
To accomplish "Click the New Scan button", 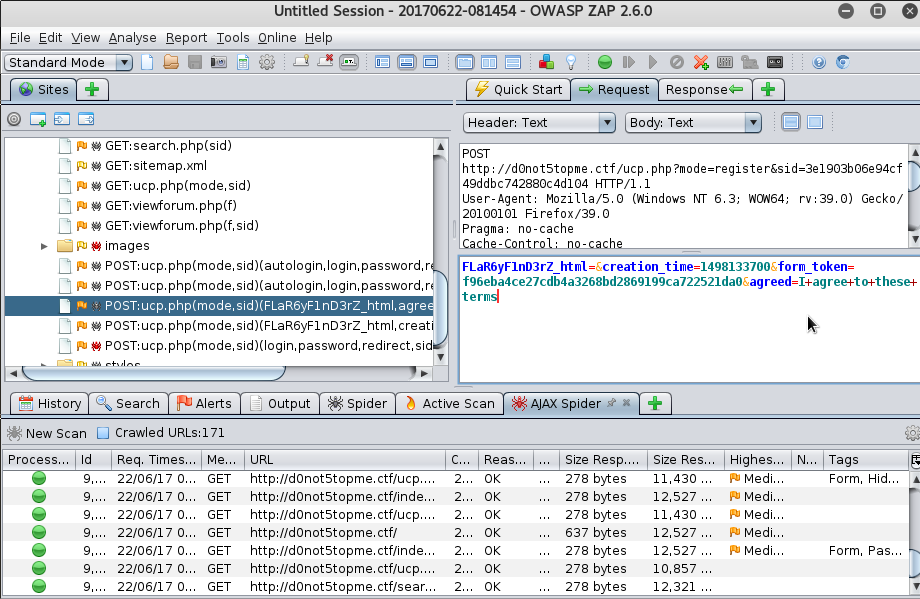I will tap(47, 433).
